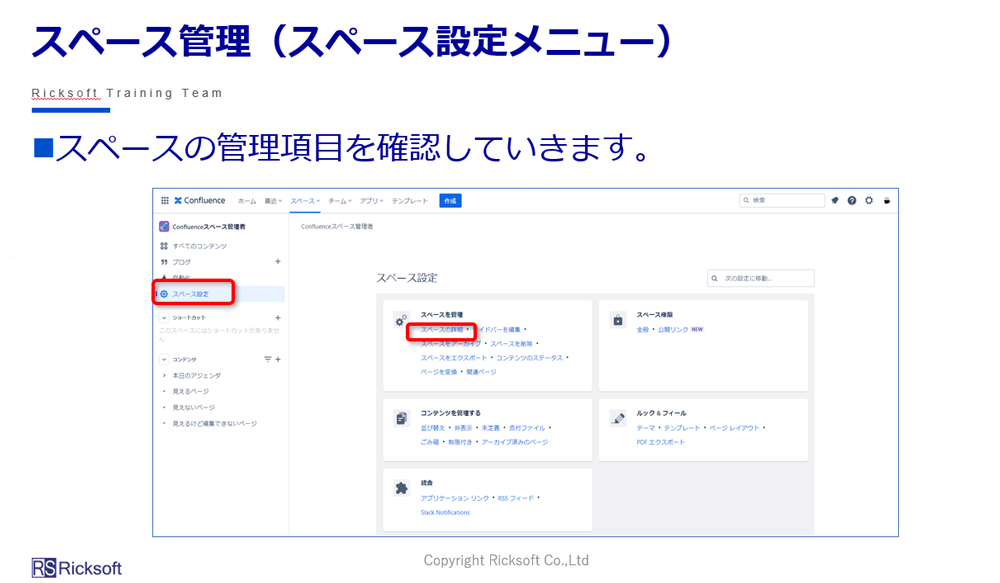The width and height of the screenshot is (1000, 583).
Task: Click the スペース権限 lock icon
Action: tap(617, 320)
